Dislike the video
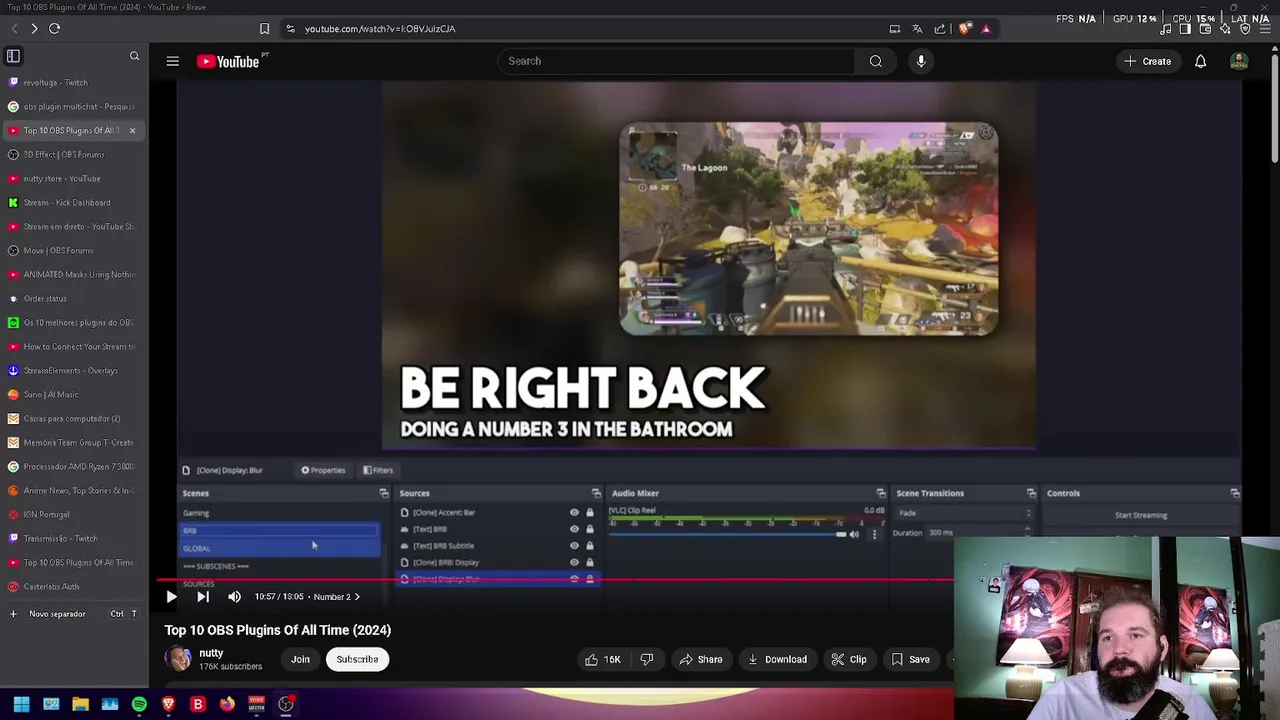 (646, 659)
